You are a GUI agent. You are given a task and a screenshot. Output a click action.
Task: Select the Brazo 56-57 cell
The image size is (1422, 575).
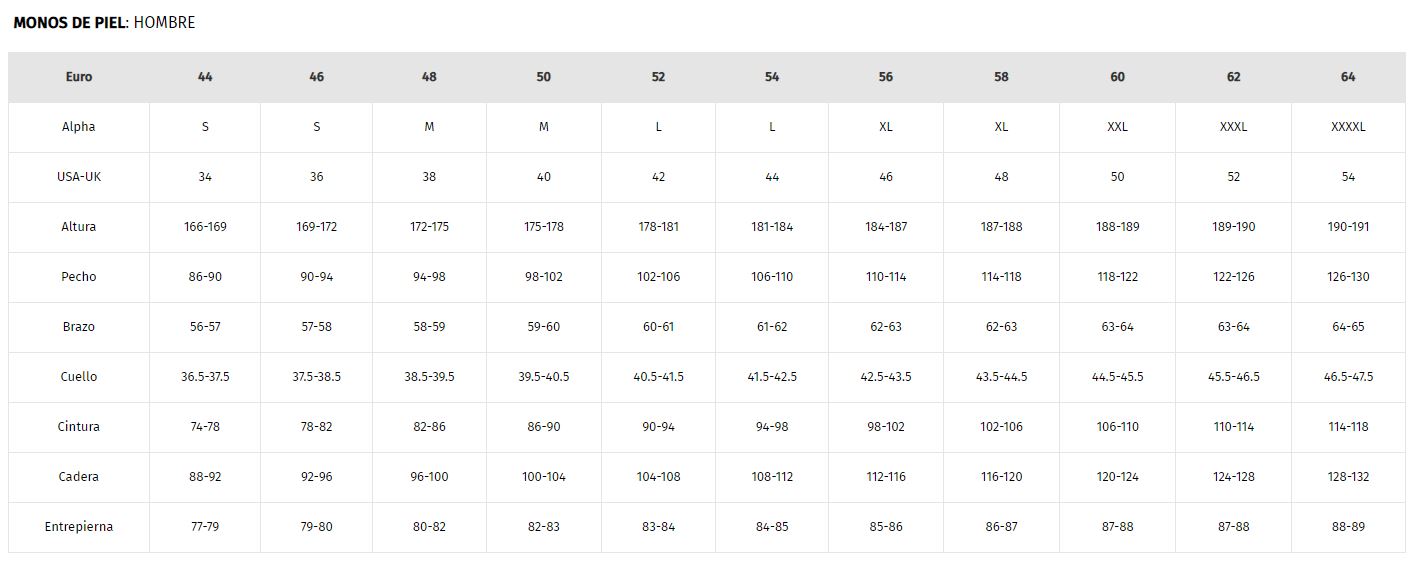click(205, 327)
